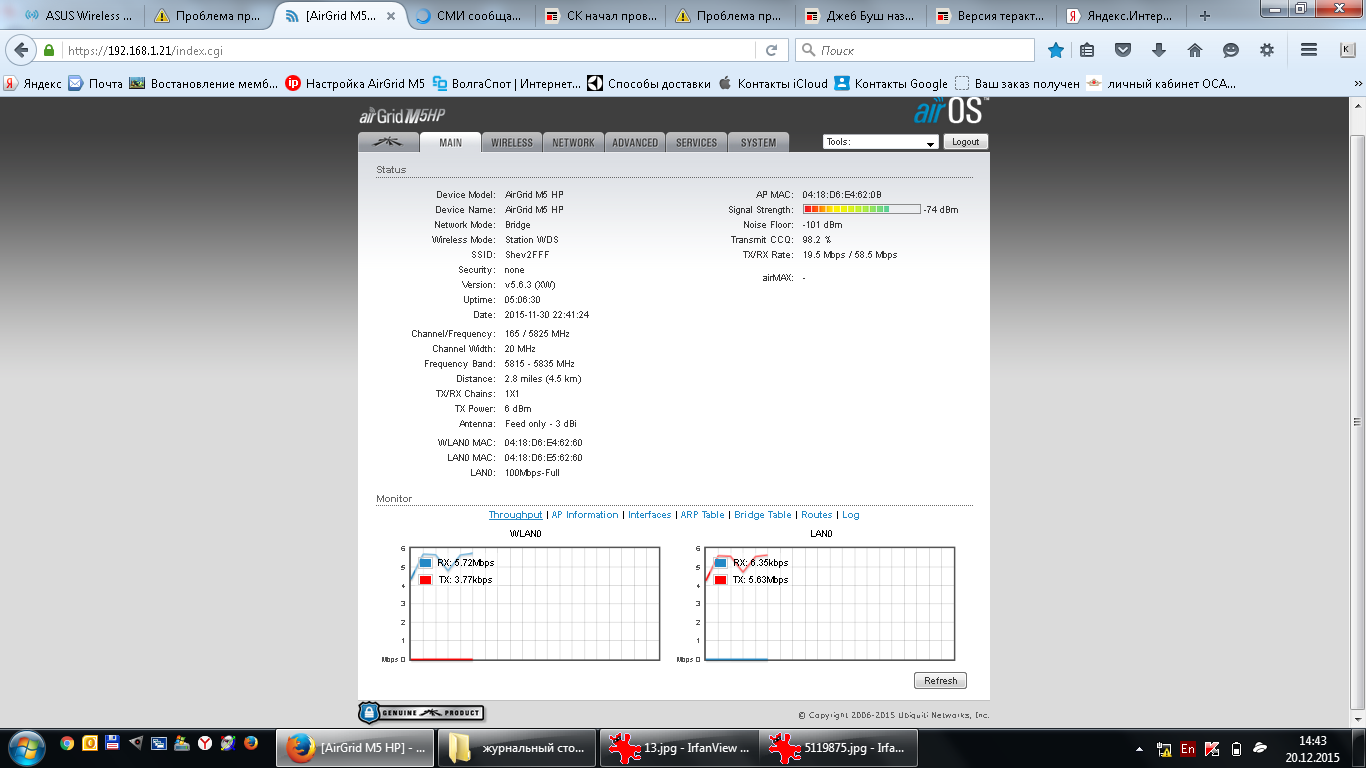Click the Firefox search box
Image resolution: width=1366 pixels, height=768 pixels.
coord(915,50)
